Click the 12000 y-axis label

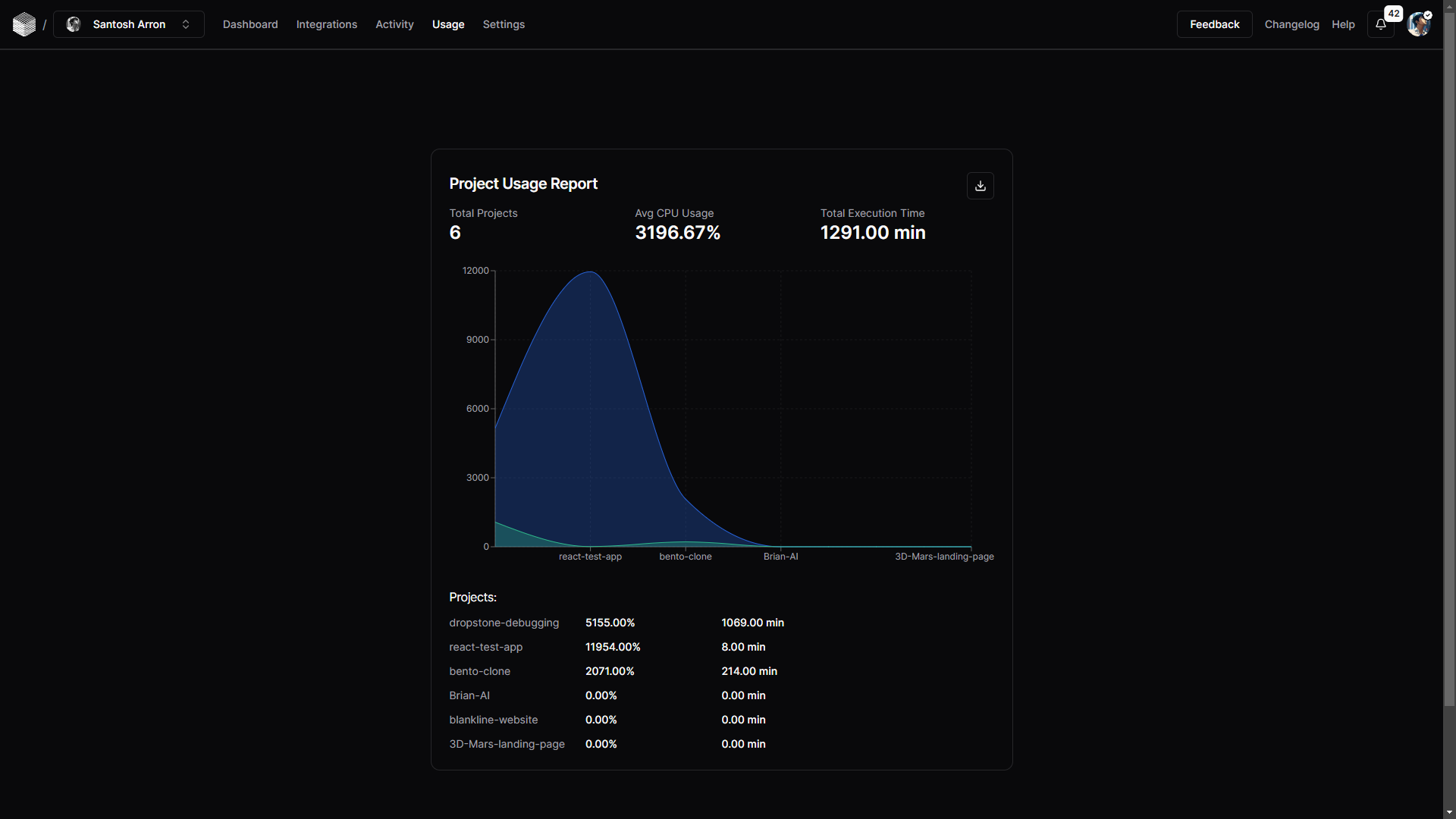coord(475,271)
